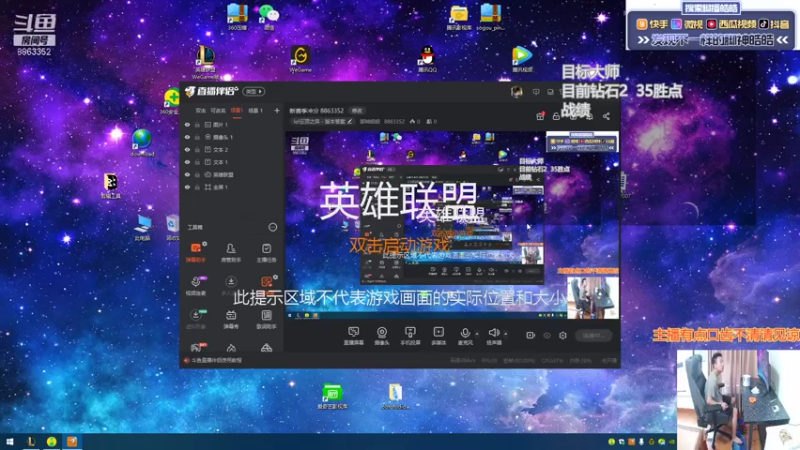Open the virtual avatar tool with the NEW badge
The width and height of the screenshot is (800, 450).
coord(196,319)
